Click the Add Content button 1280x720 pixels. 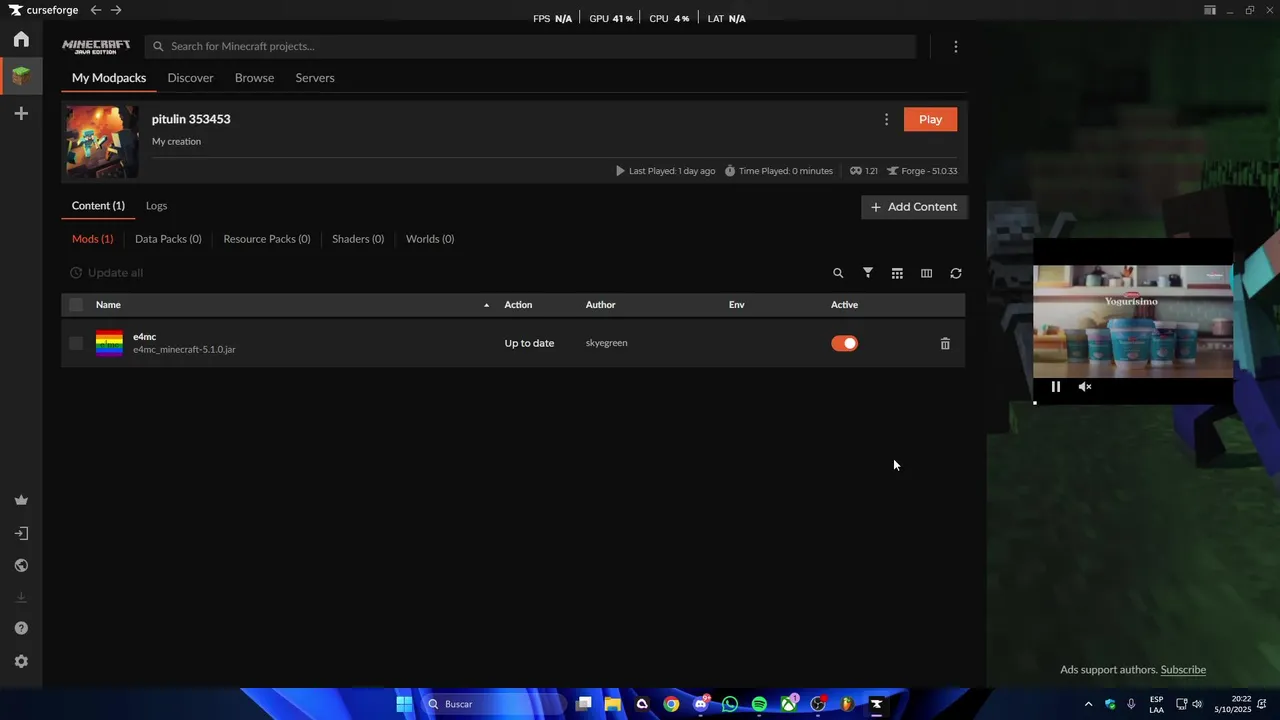pyautogui.click(x=914, y=207)
